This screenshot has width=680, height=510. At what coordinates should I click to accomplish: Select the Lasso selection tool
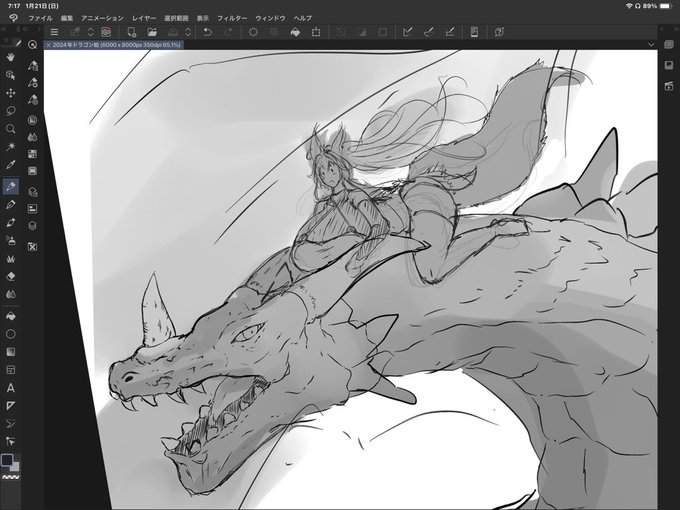[x=11, y=111]
